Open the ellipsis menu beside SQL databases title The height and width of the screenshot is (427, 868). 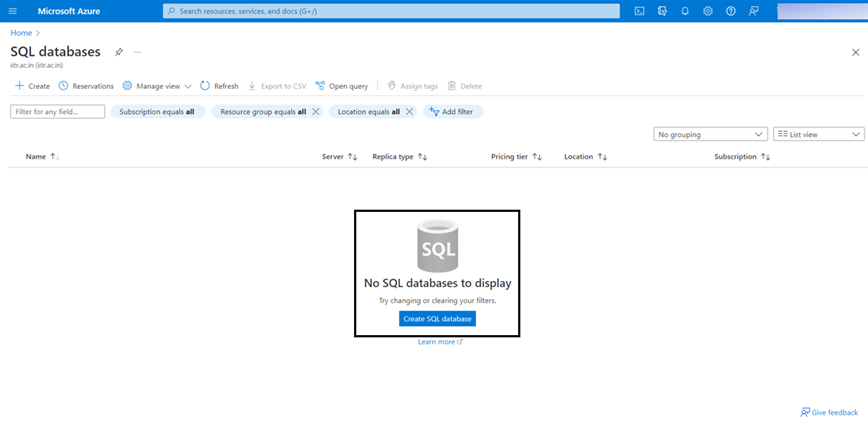[137, 52]
